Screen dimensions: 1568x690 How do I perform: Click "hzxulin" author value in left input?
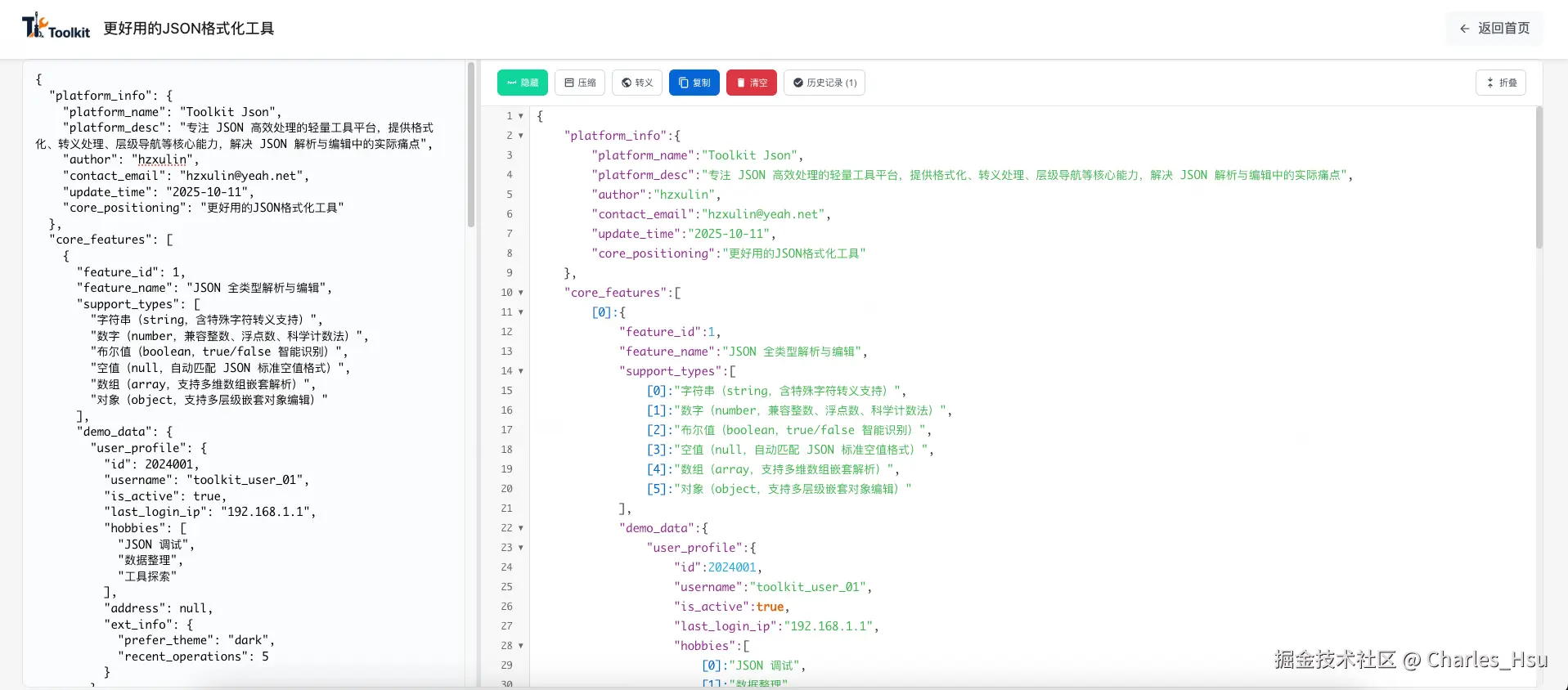coord(162,159)
